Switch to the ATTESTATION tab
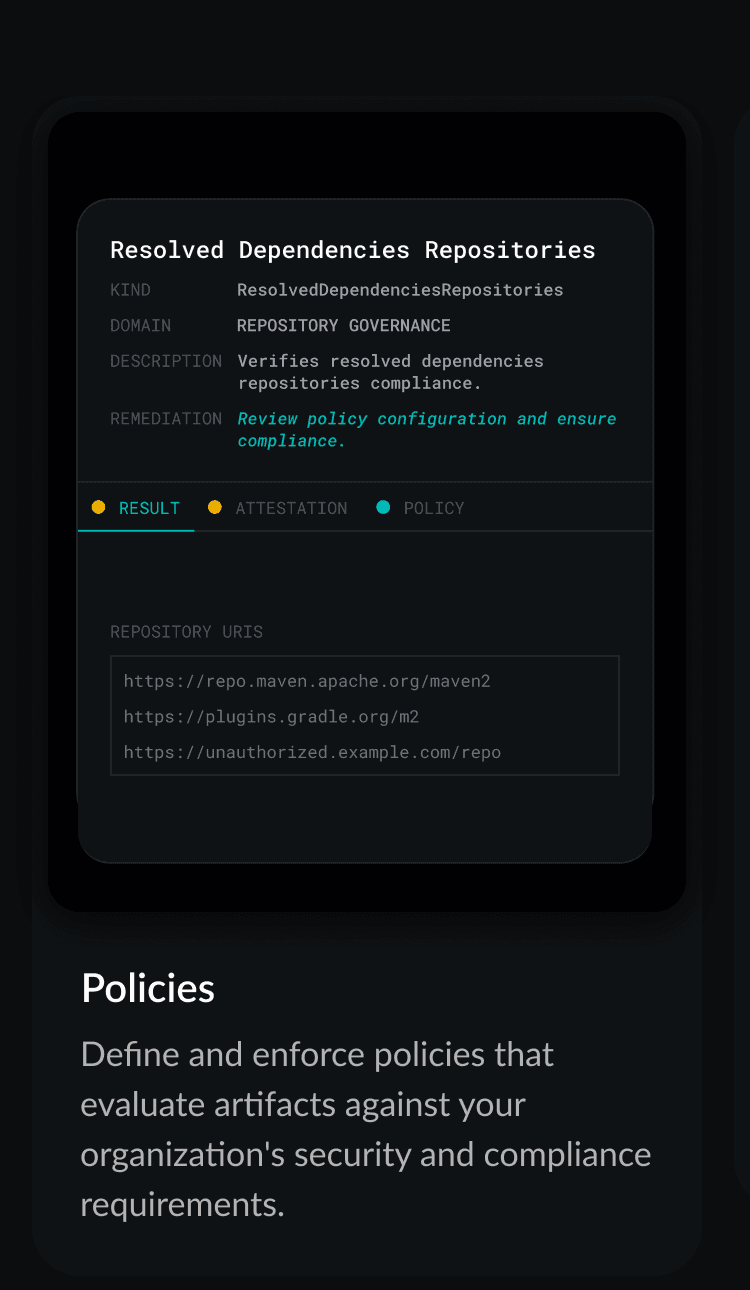This screenshot has height=1290, width=750. (291, 507)
